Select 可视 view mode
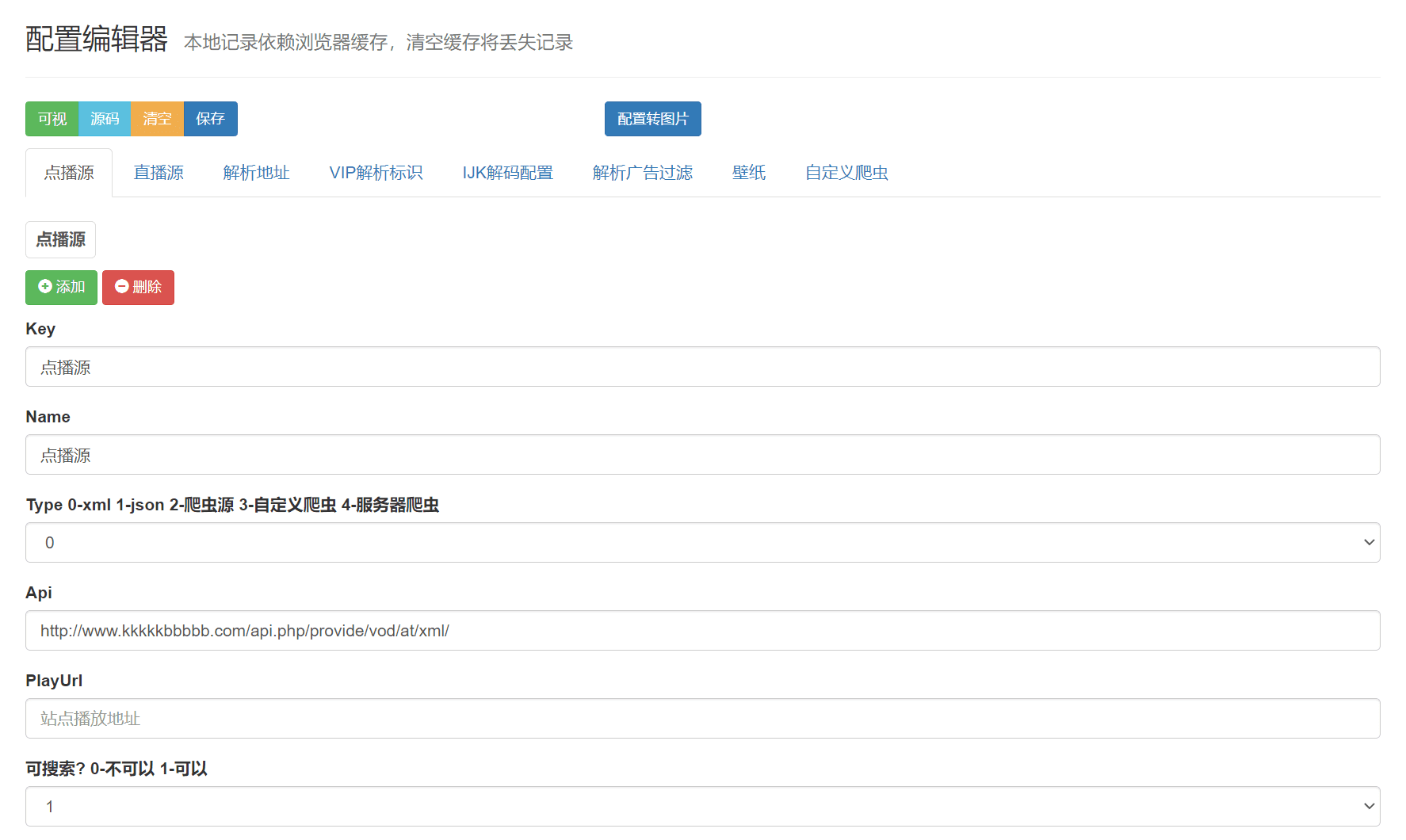Image resolution: width=1406 pixels, height=840 pixels. pos(52,118)
